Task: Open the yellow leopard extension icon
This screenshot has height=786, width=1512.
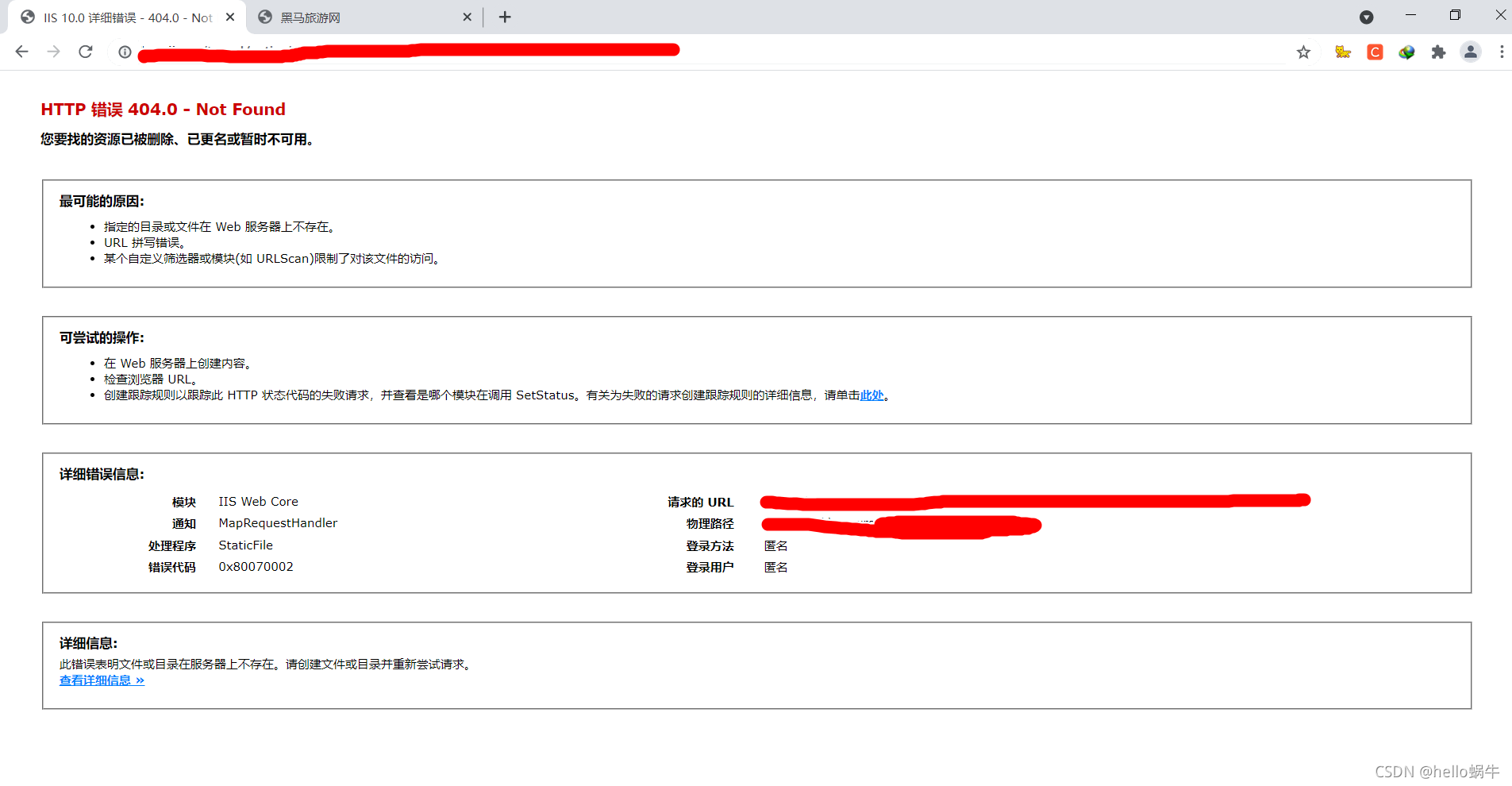Action: [1343, 52]
